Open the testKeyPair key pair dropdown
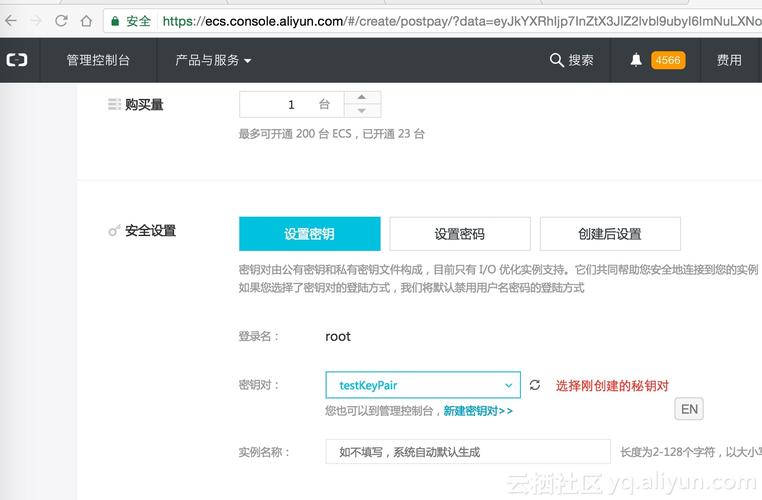Image resolution: width=762 pixels, height=500 pixels. [423, 385]
